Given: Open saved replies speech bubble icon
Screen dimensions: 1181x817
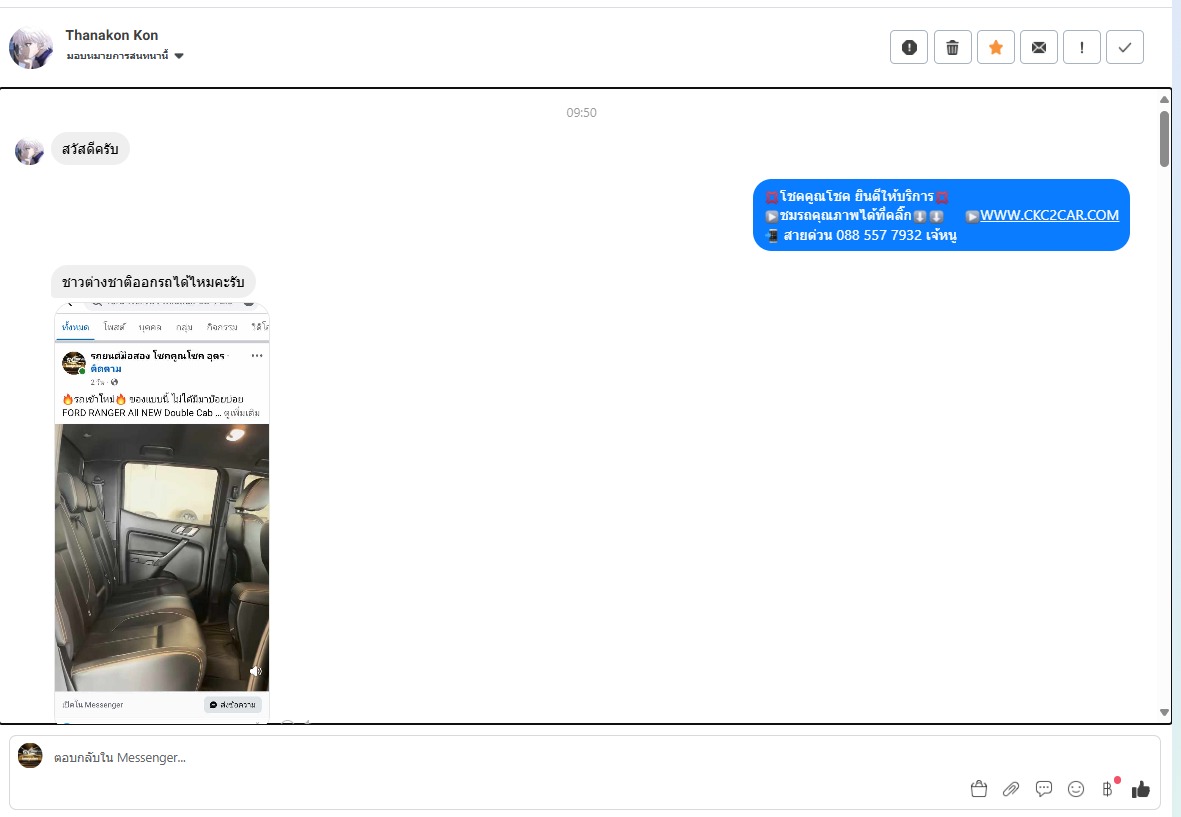Looking at the screenshot, I should 1044,789.
